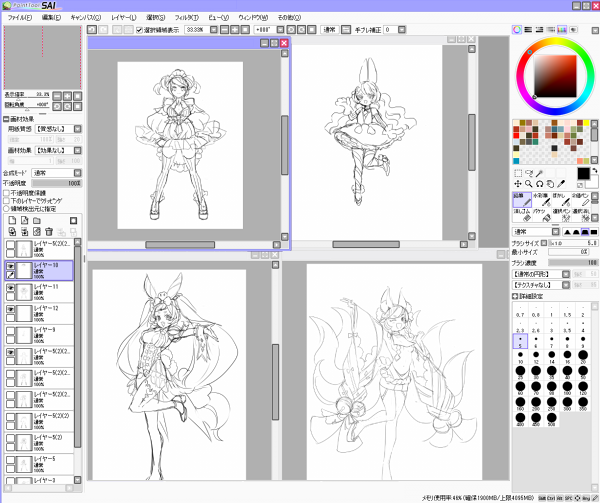Viewport: 600px width, 503px height.
Task: Create a new normal layer
Action: (x=12, y=220)
